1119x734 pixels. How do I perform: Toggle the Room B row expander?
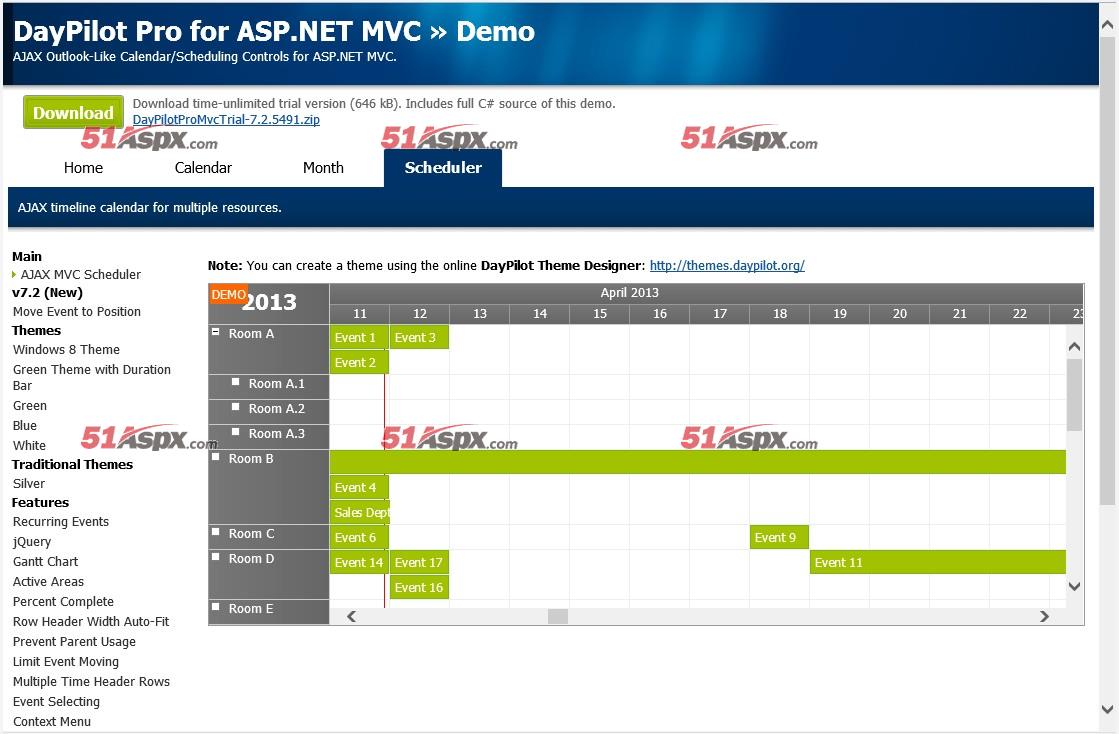[x=216, y=457]
